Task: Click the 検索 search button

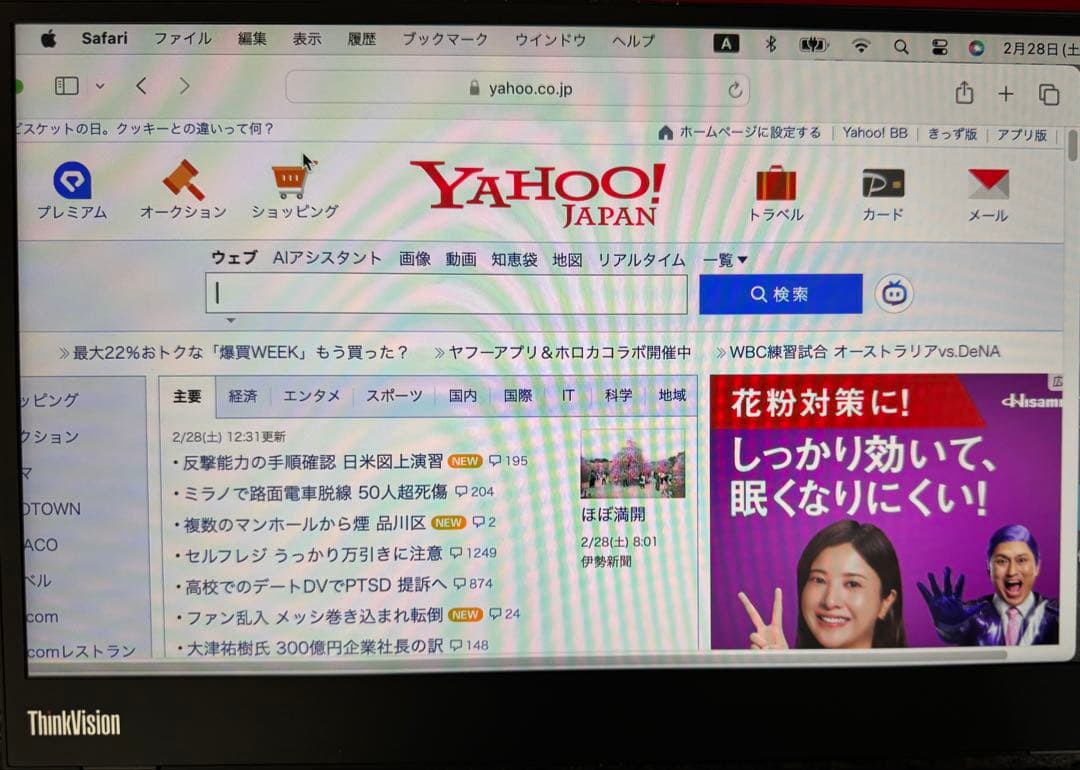Action: point(781,293)
